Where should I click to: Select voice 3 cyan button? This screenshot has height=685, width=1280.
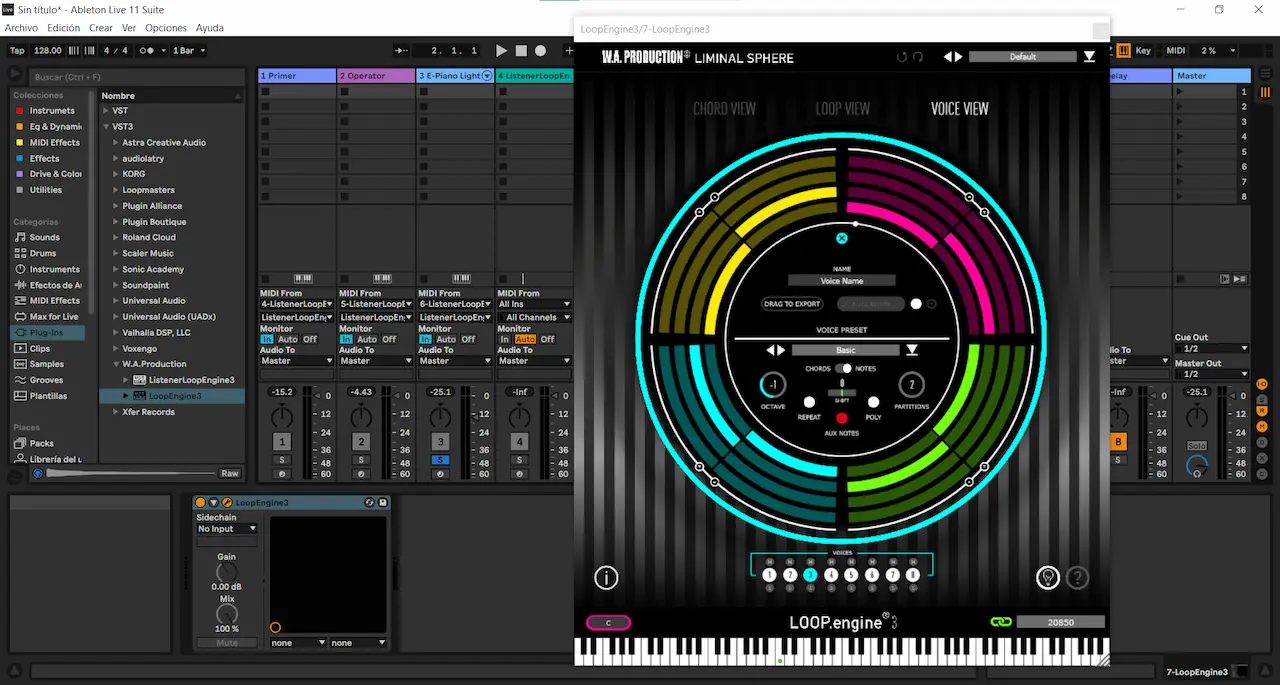(x=810, y=575)
